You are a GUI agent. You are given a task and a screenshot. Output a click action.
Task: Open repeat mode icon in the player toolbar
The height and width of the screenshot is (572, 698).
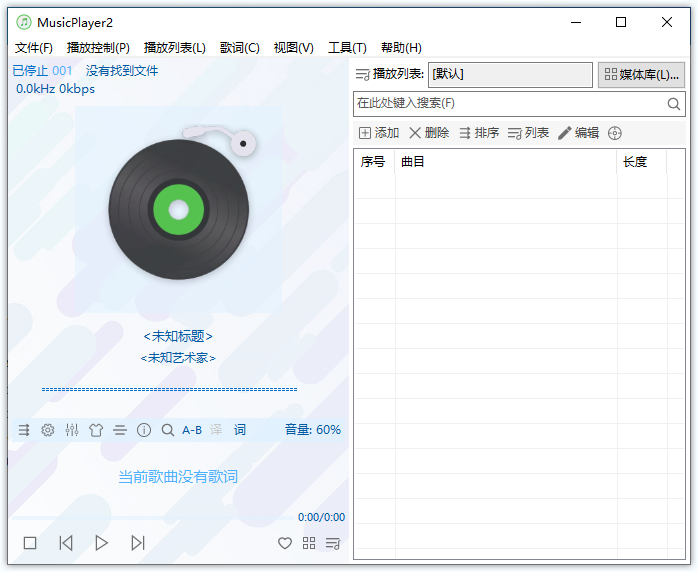(x=24, y=430)
